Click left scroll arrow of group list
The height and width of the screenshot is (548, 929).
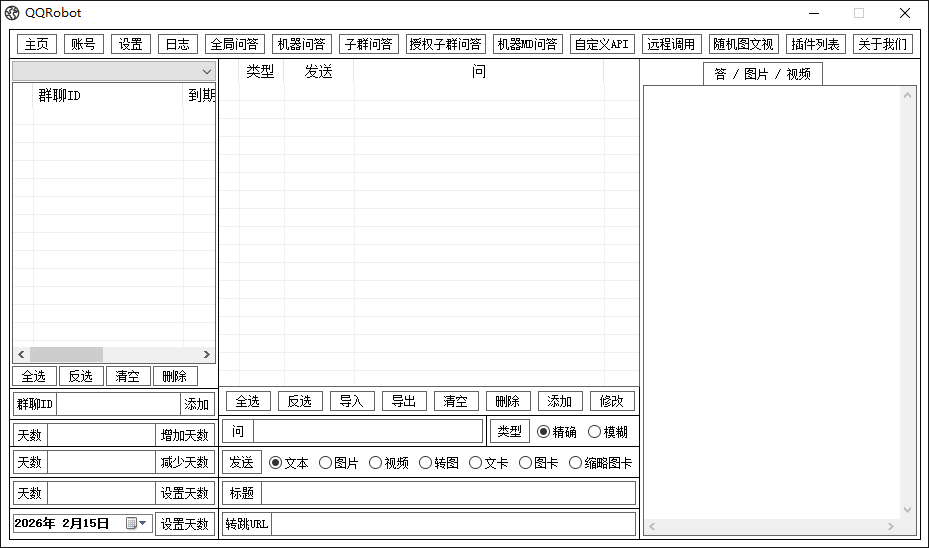point(21,354)
